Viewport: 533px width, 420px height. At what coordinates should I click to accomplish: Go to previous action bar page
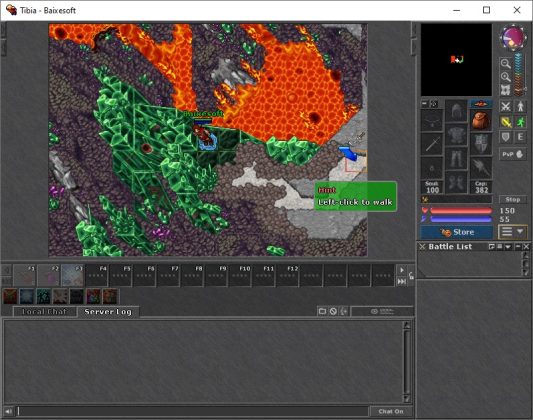tap(6, 270)
